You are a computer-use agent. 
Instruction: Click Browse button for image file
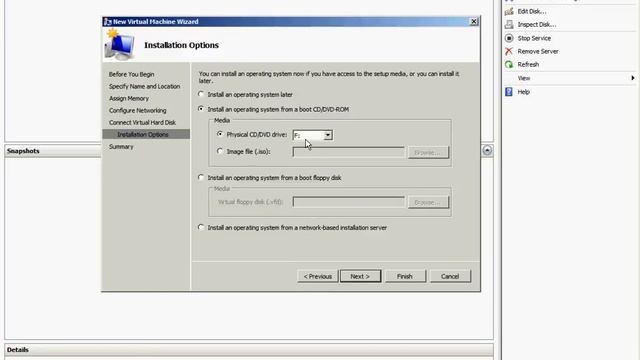coord(428,152)
